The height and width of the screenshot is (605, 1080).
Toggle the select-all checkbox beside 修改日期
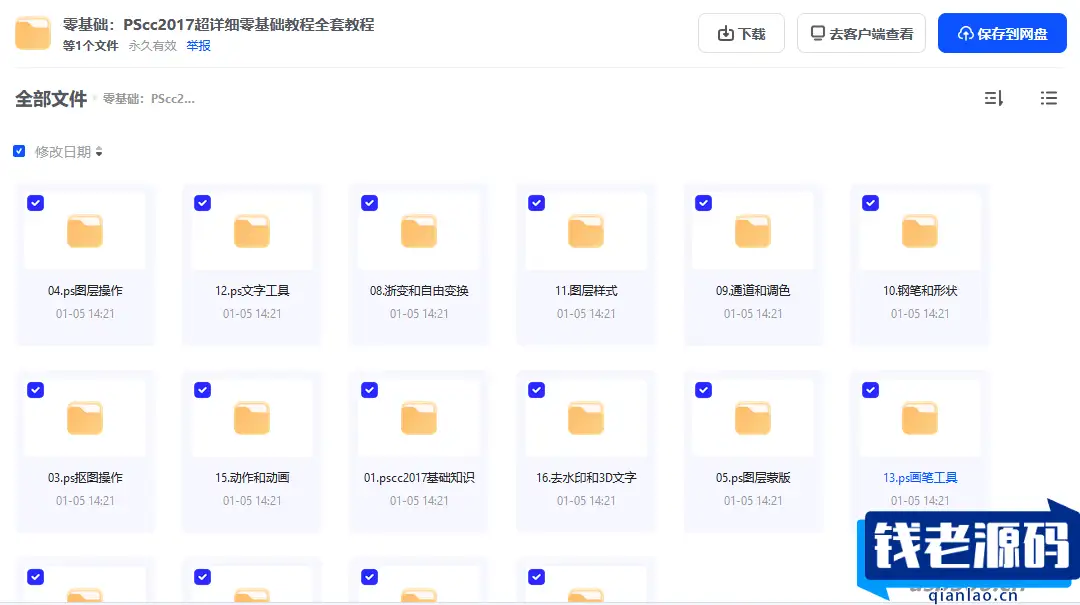[x=19, y=151]
